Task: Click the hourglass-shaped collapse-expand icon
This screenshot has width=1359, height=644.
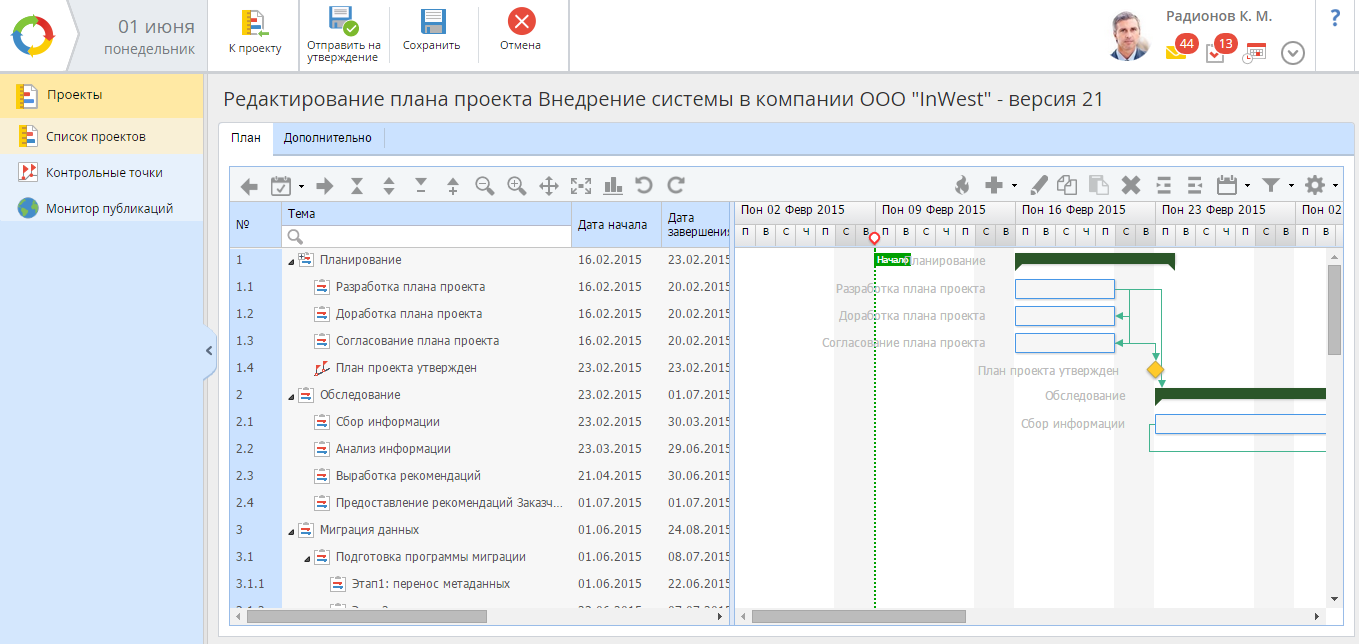Action: tap(357, 186)
